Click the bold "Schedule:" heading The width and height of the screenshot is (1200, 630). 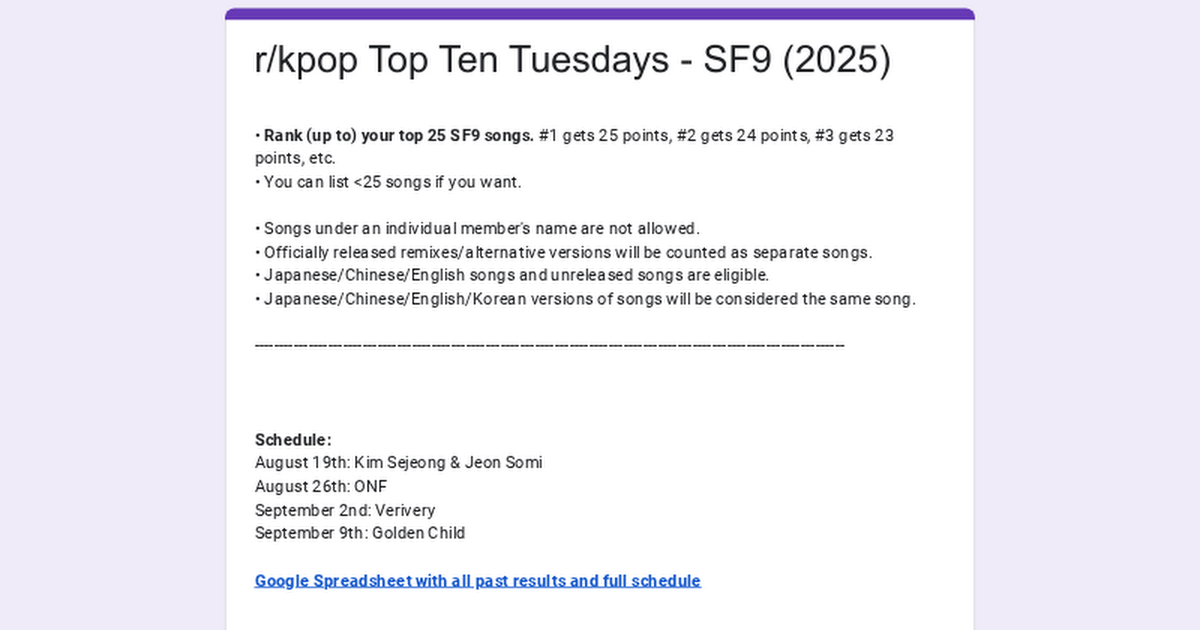[293, 440]
